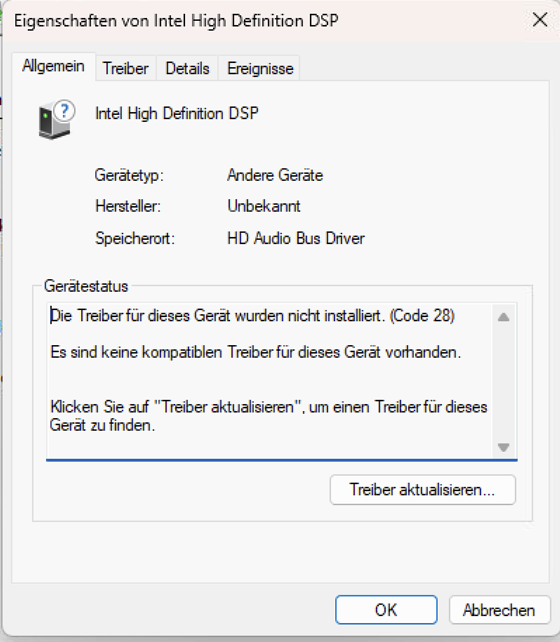Confirm with the OK button
This screenshot has width=560, height=642.
[386, 610]
